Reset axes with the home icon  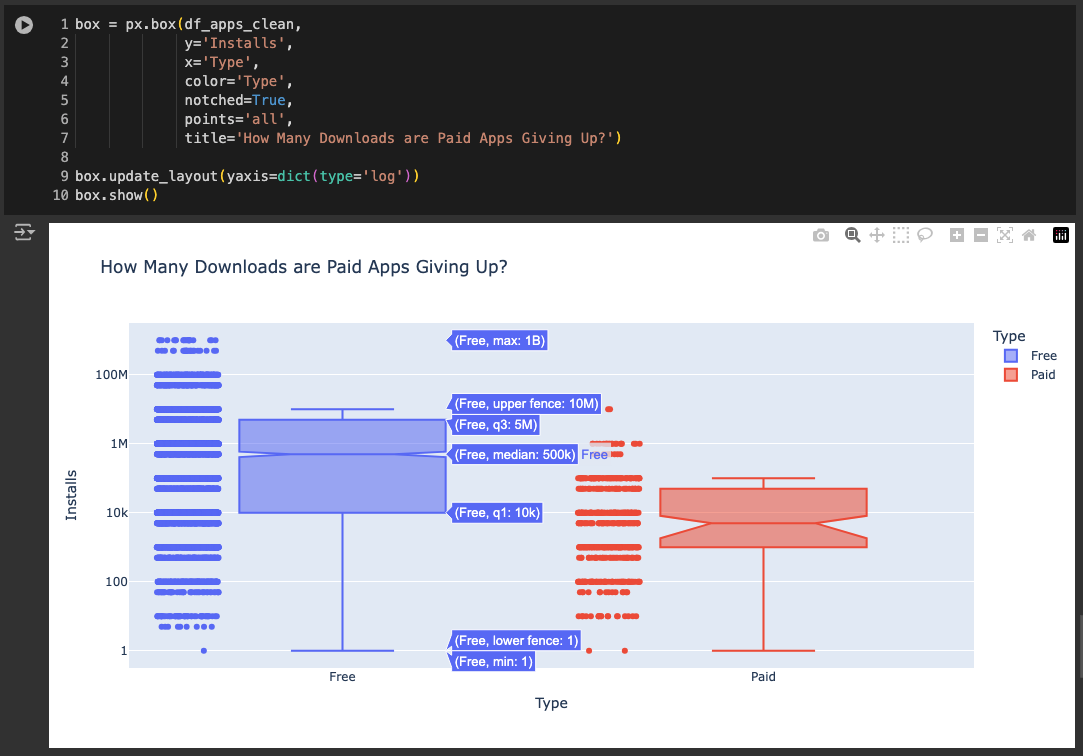coord(1029,235)
